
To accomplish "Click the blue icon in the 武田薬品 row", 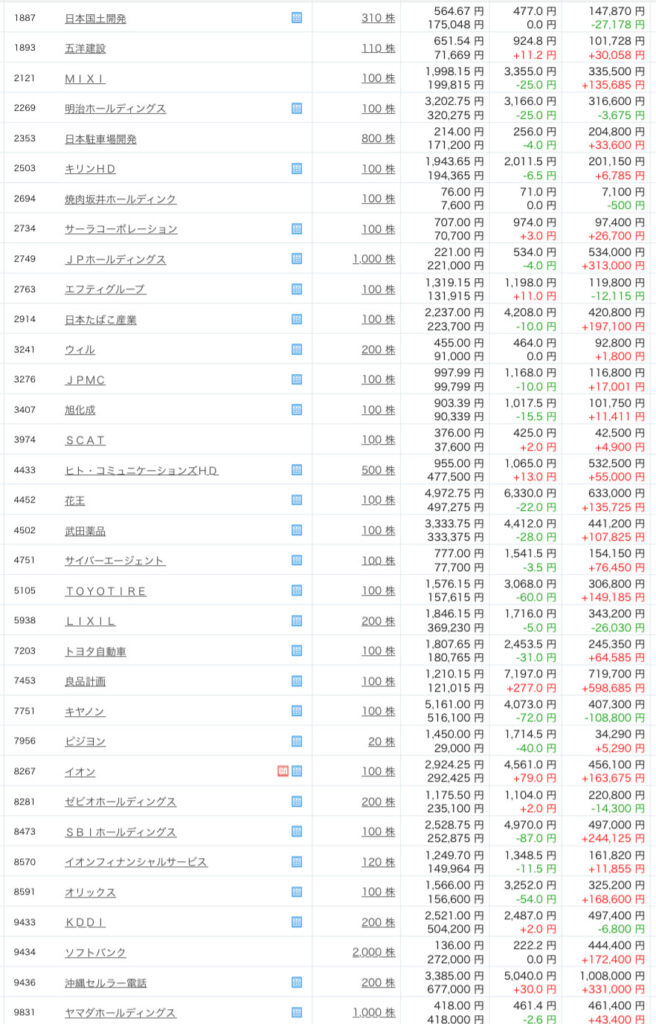I will click(297, 530).
